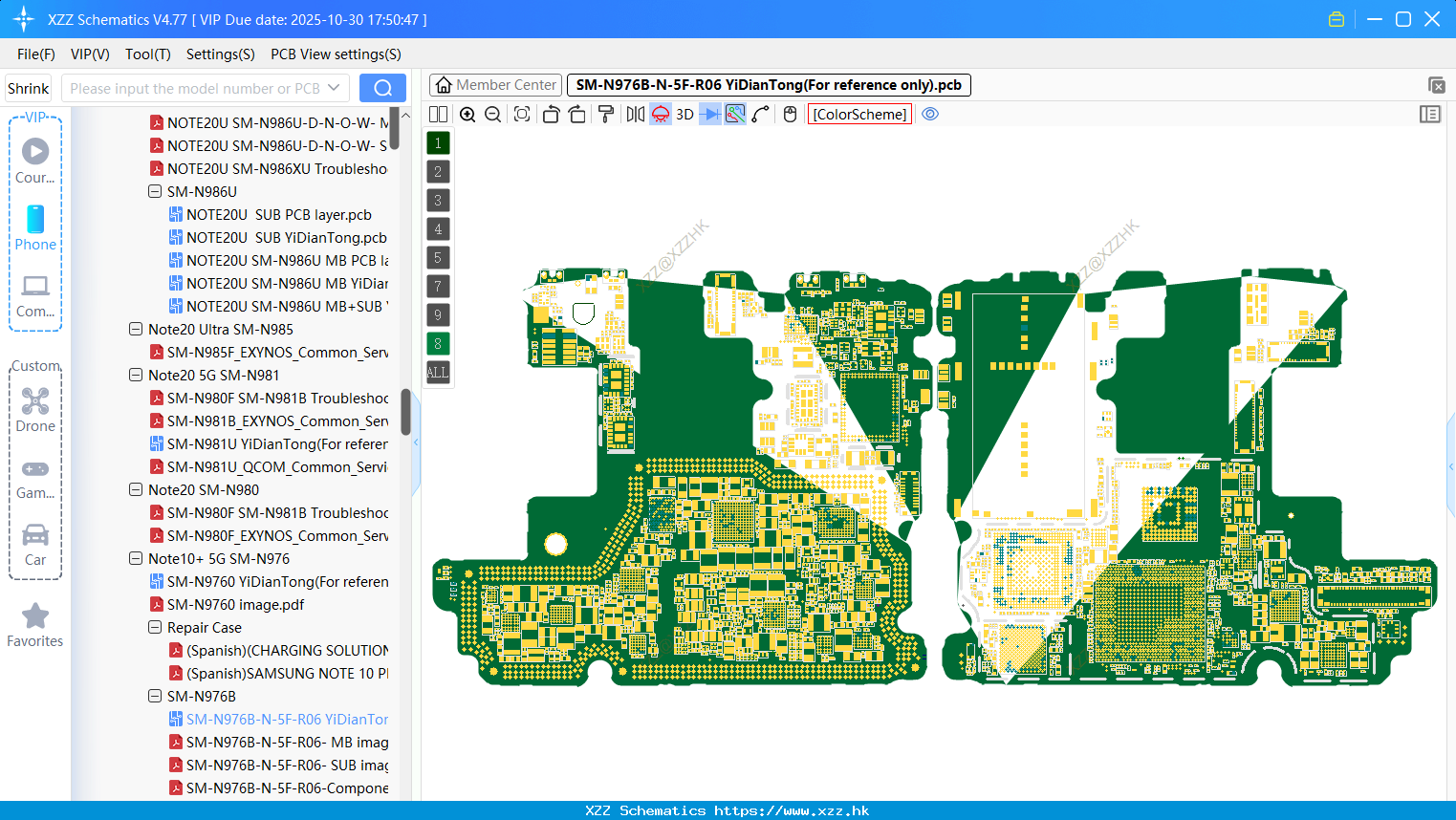Viewport: 1456px width, 820px height.
Task: Zoom out of the PCB view
Action: pos(492,115)
